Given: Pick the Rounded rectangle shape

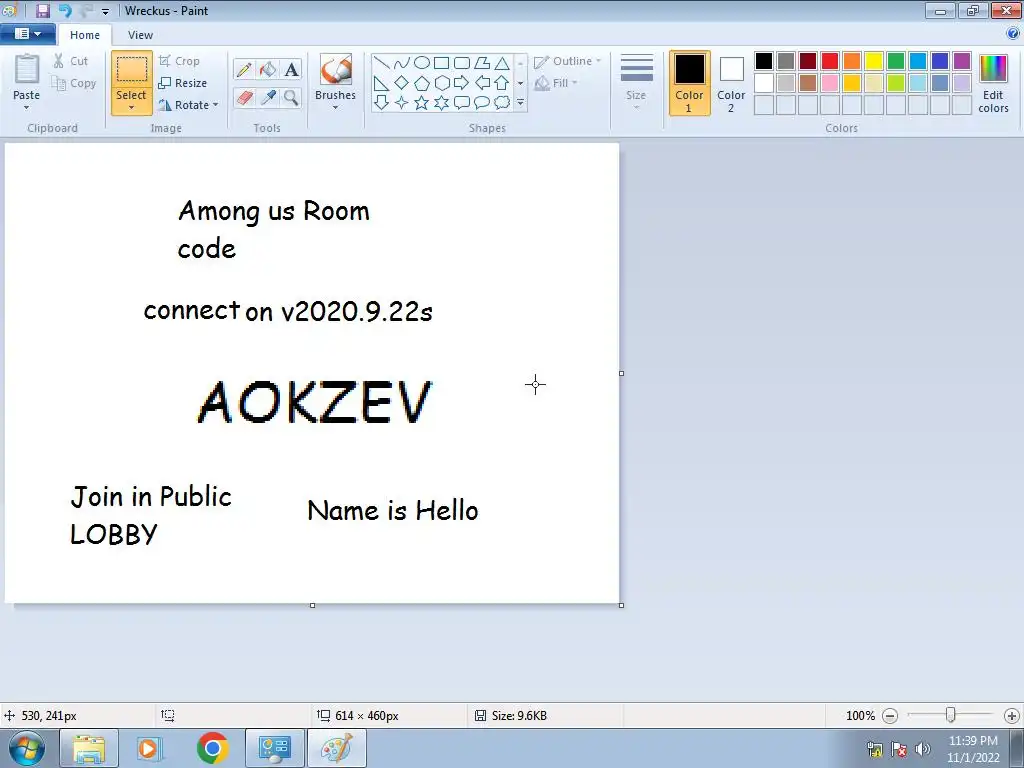Looking at the screenshot, I should pos(462,63).
